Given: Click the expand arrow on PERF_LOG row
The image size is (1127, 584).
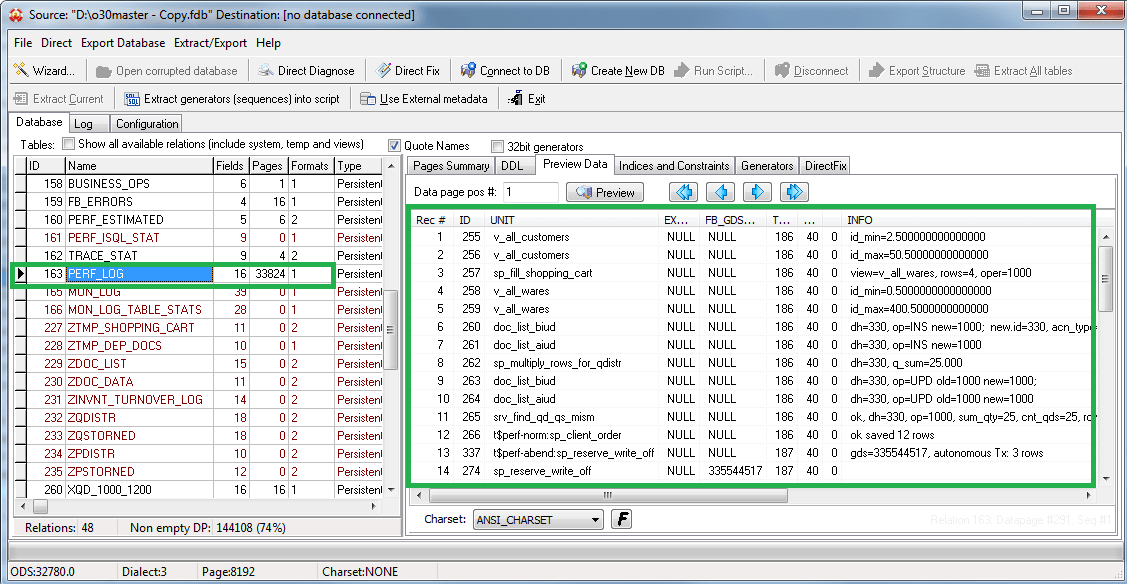Looking at the screenshot, I should point(22,272).
